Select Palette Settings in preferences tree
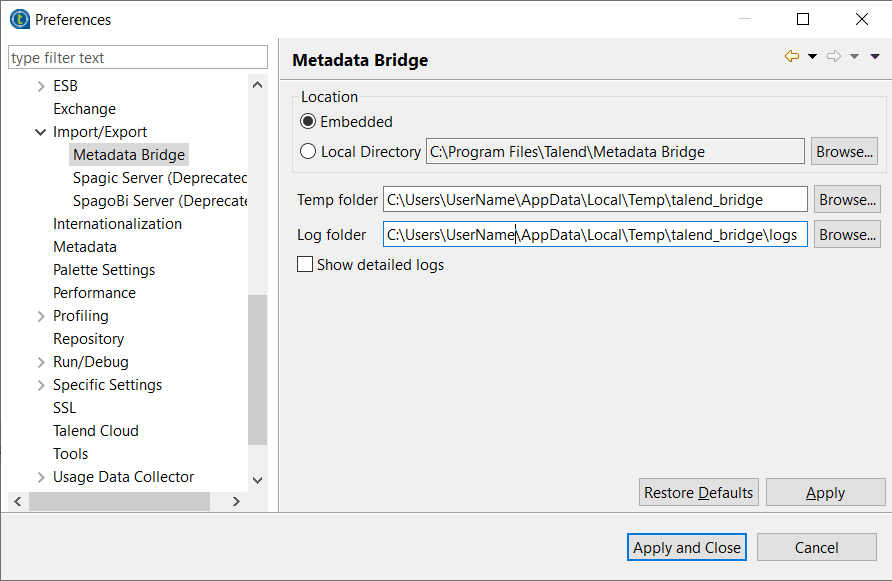The height and width of the screenshot is (581, 892). pyautogui.click(x=104, y=270)
